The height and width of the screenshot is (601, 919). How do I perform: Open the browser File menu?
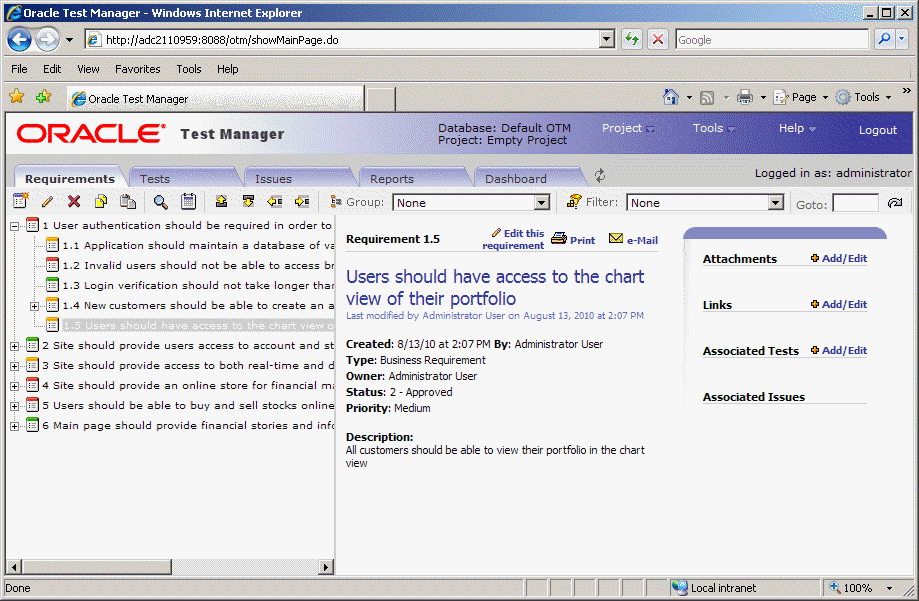coord(19,69)
